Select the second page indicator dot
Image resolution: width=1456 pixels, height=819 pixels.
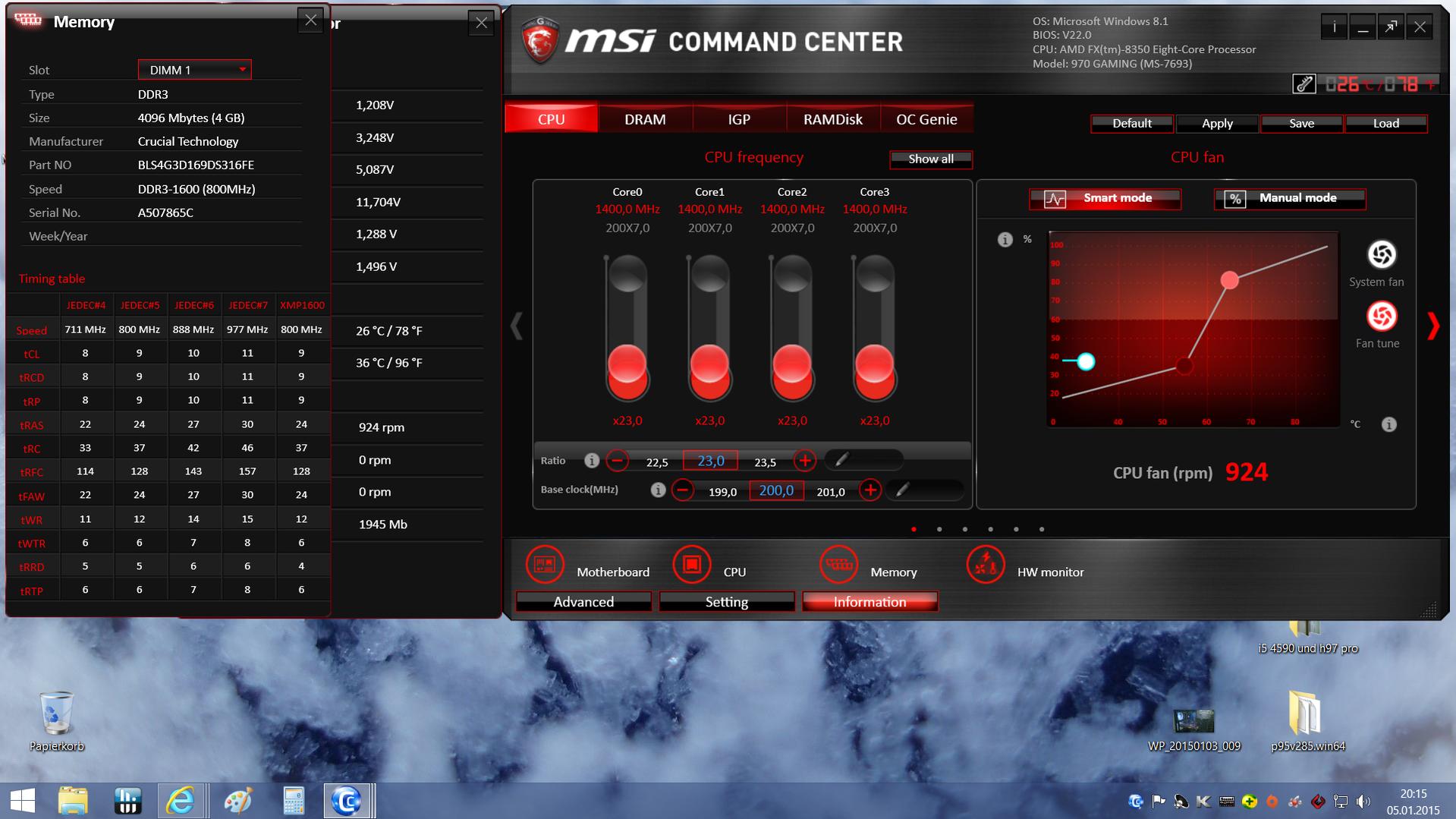(939, 529)
